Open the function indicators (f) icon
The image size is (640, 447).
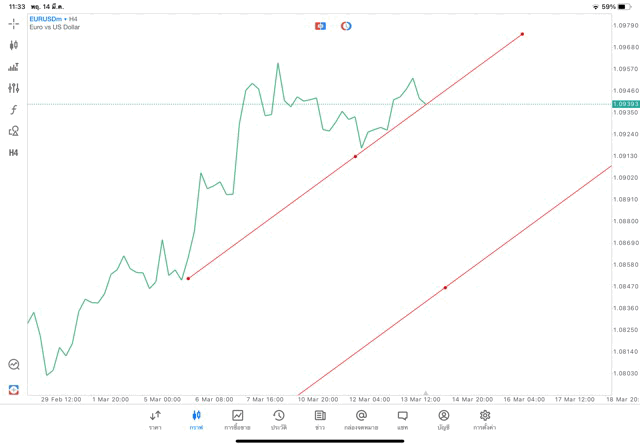pos(13,110)
